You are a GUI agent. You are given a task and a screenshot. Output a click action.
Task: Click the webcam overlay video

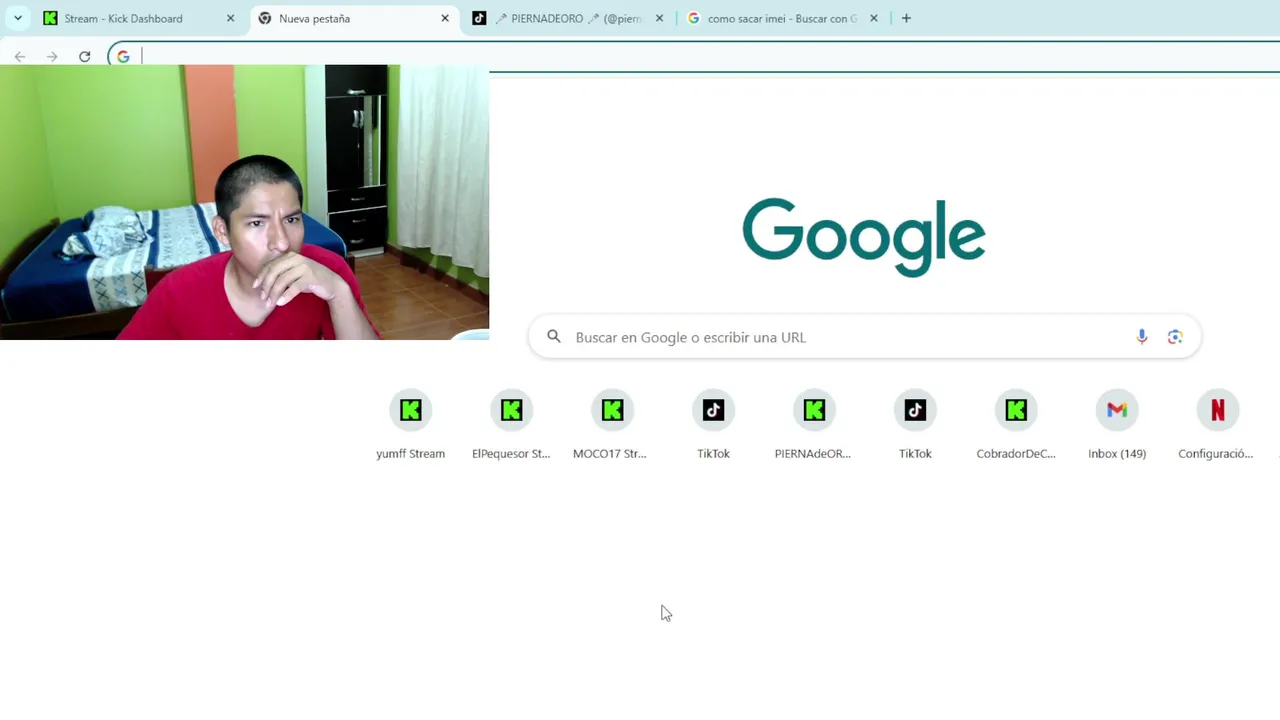[x=244, y=202]
